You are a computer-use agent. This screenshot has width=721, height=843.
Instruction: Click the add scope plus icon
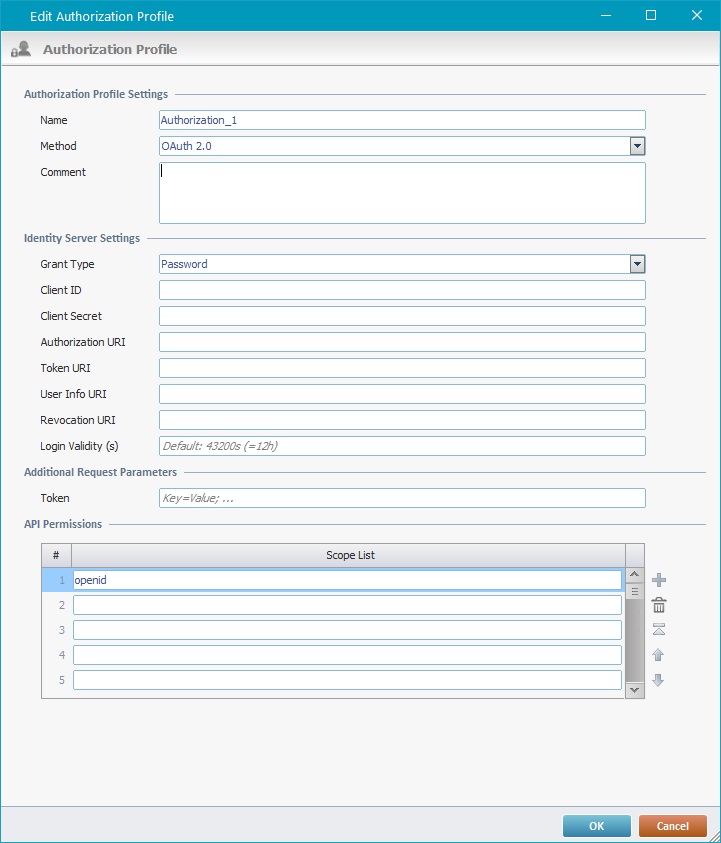click(659, 580)
